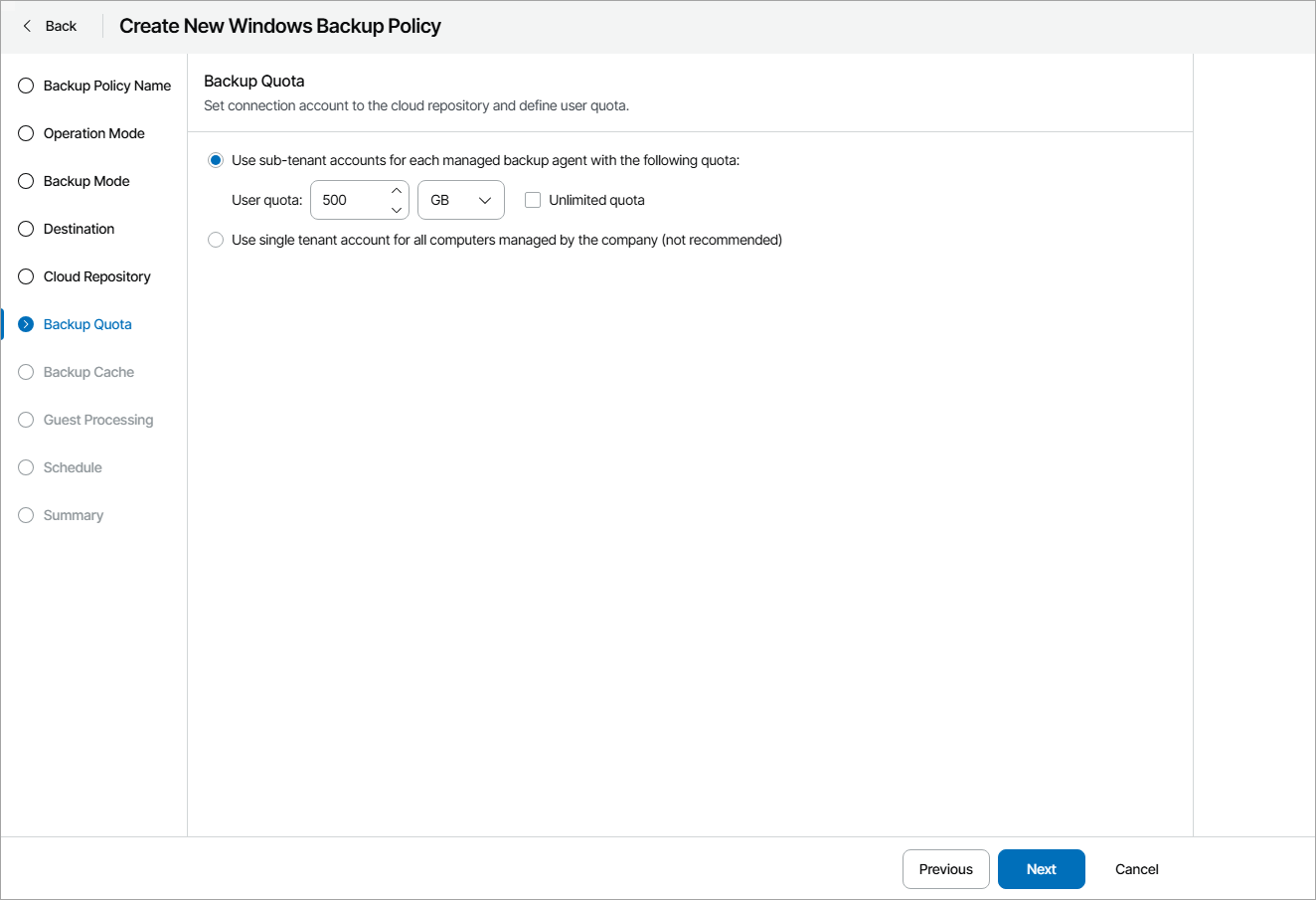Cancel the backup policy wizard
The width and height of the screenshot is (1316, 900).
(1136, 869)
